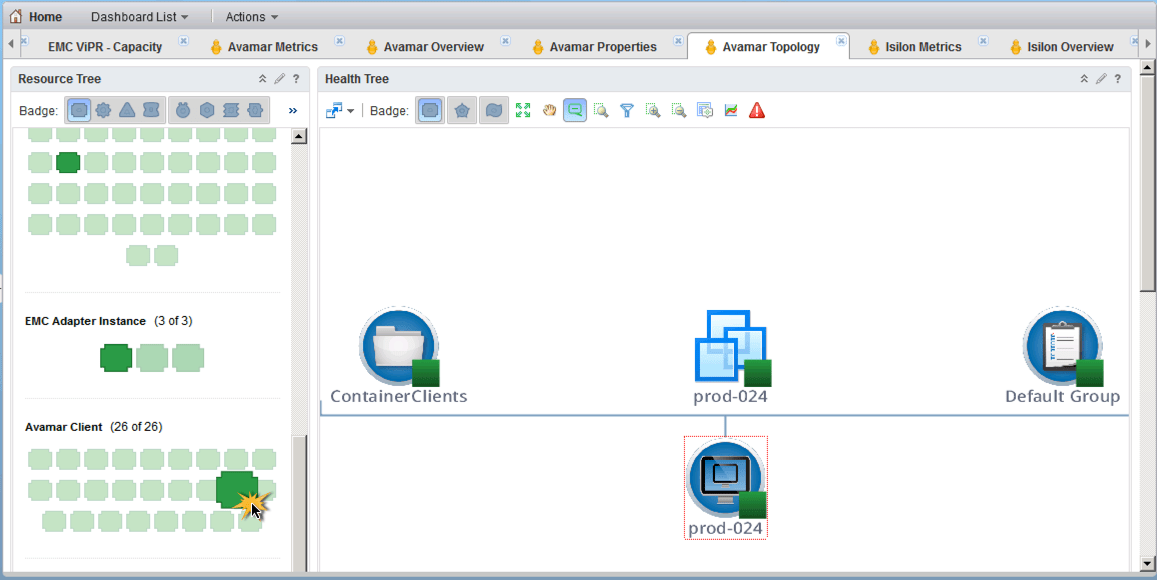
Task: Select the pan hand tool
Action: click(549, 111)
